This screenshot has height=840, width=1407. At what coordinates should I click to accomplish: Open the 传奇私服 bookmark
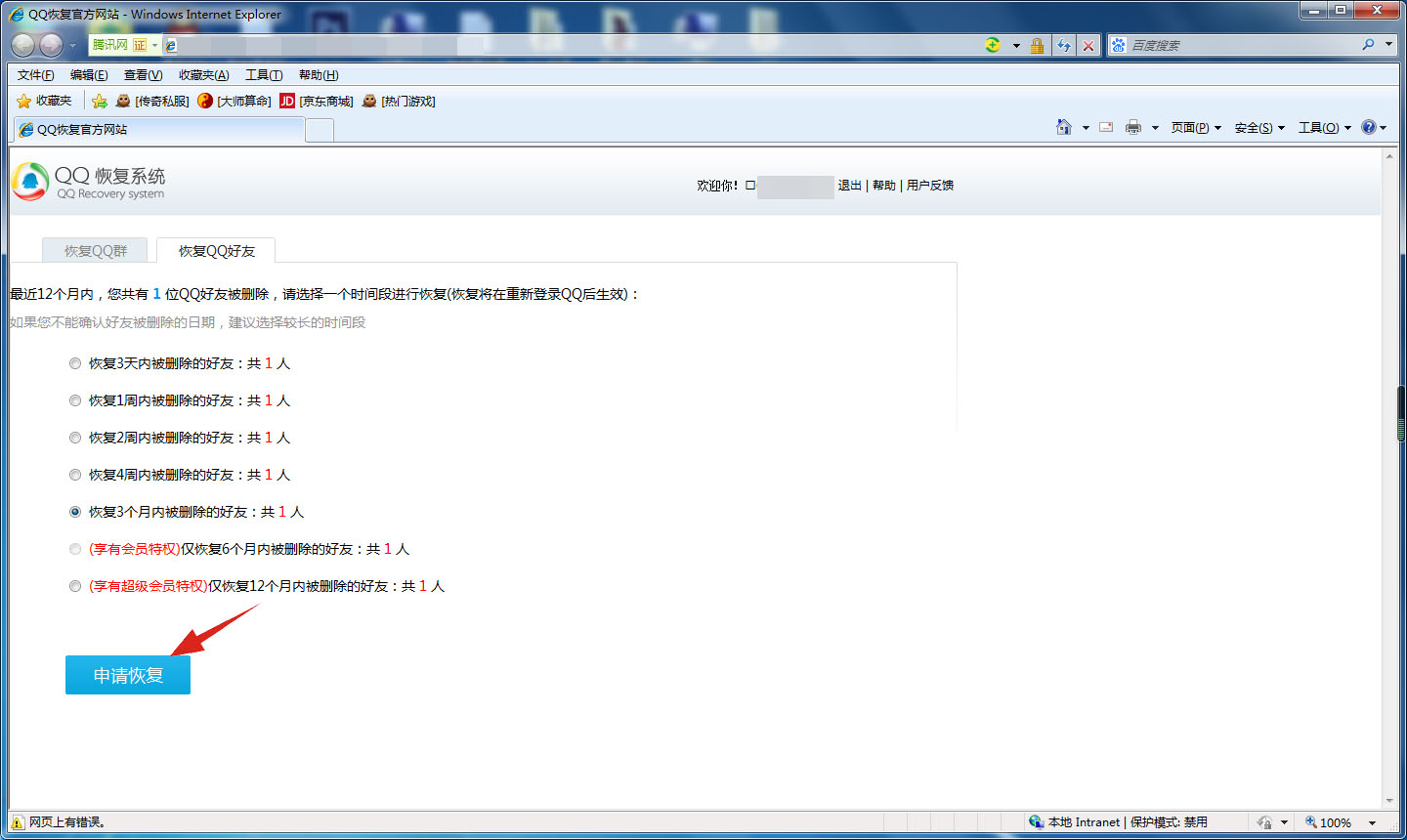pos(151,101)
